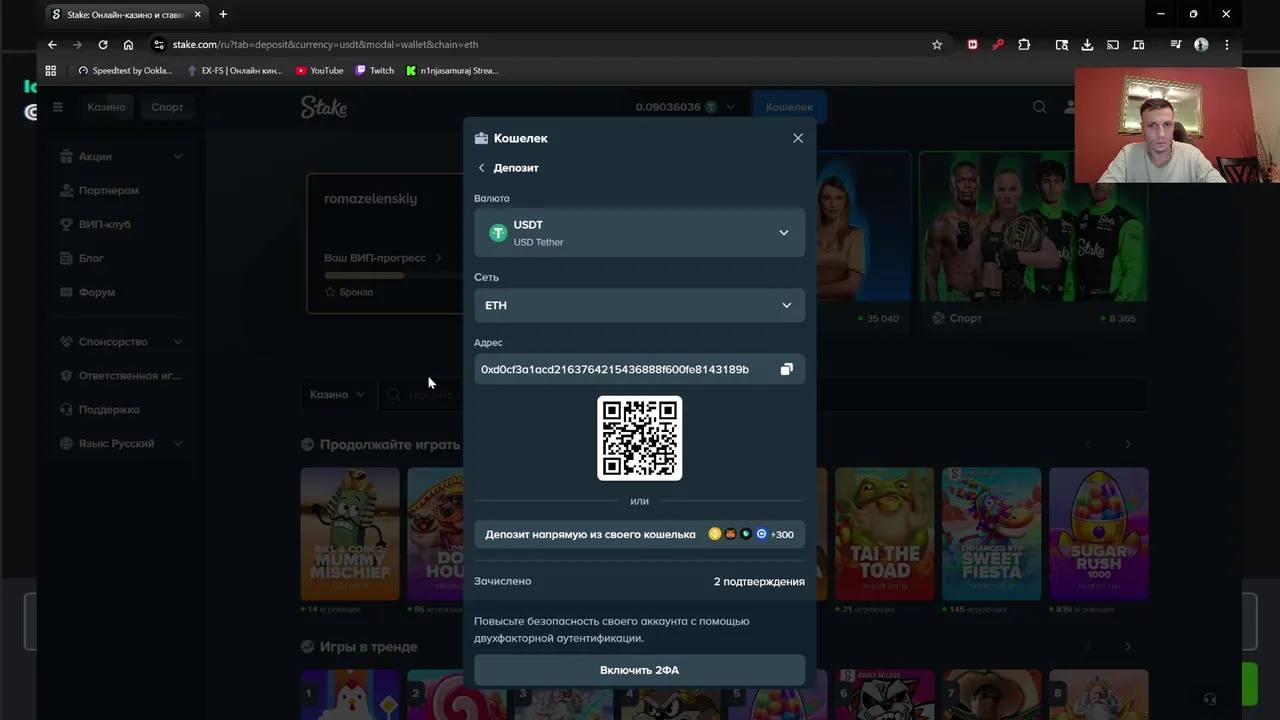
Task: Open the ETH network dropdown
Action: click(639, 305)
